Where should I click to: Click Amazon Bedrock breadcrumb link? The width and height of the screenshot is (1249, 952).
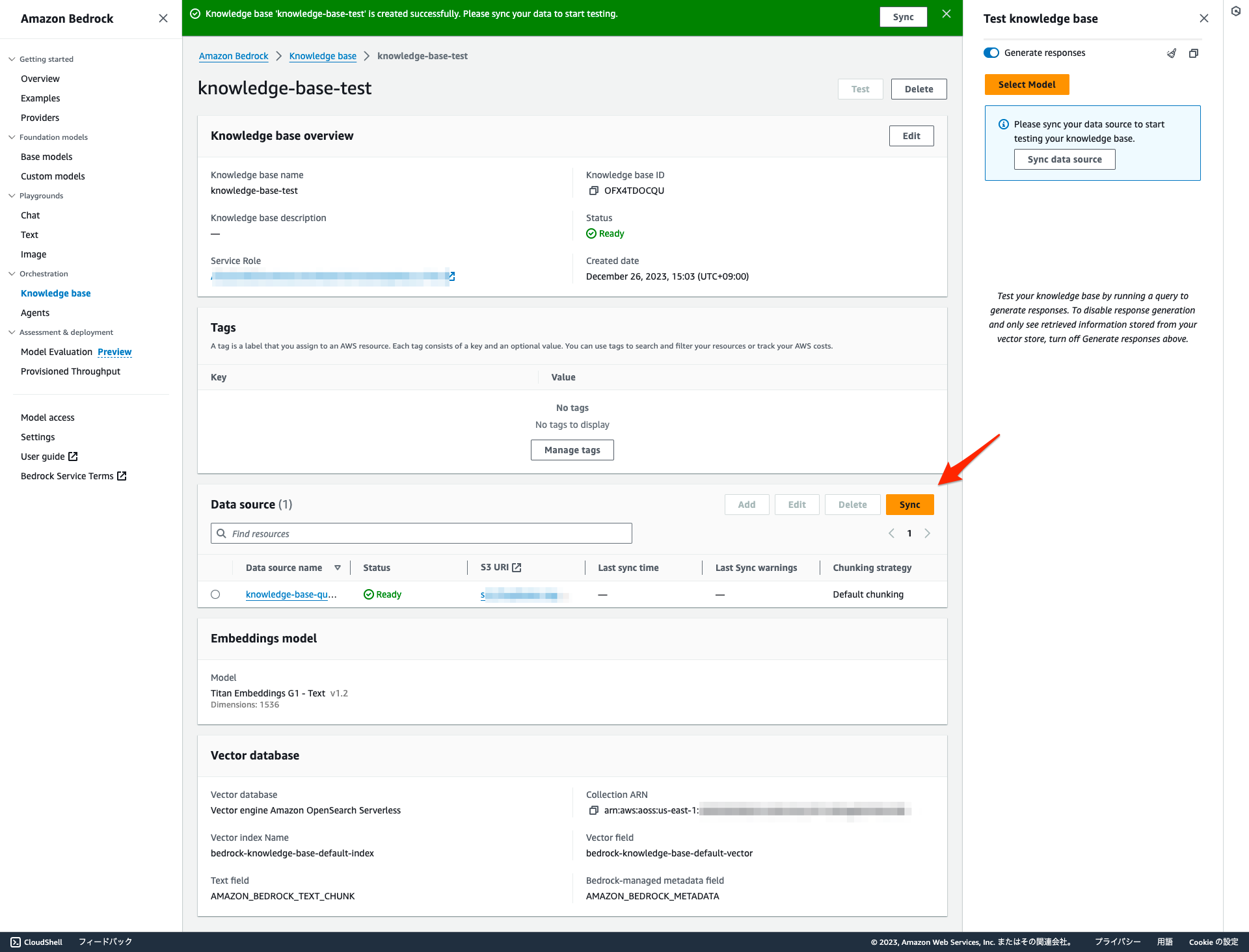point(234,56)
